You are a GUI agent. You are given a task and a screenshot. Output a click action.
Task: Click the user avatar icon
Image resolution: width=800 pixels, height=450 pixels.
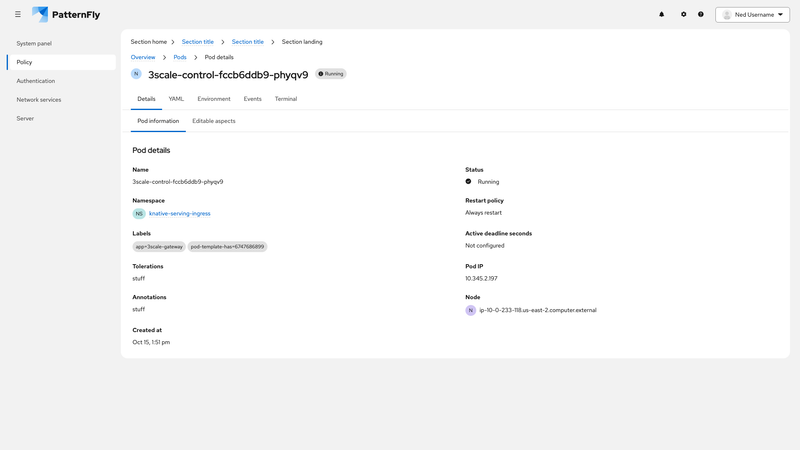tap(727, 15)
